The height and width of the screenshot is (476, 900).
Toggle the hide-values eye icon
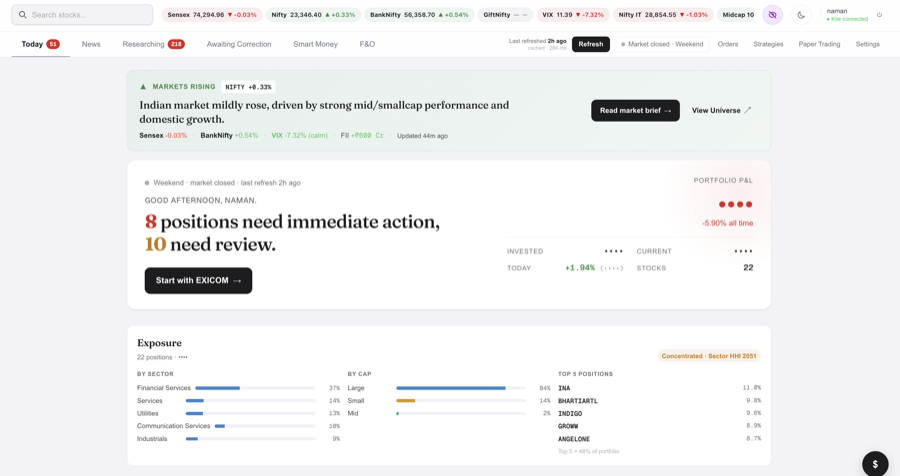pyautogui.click(x=773, y=15)
